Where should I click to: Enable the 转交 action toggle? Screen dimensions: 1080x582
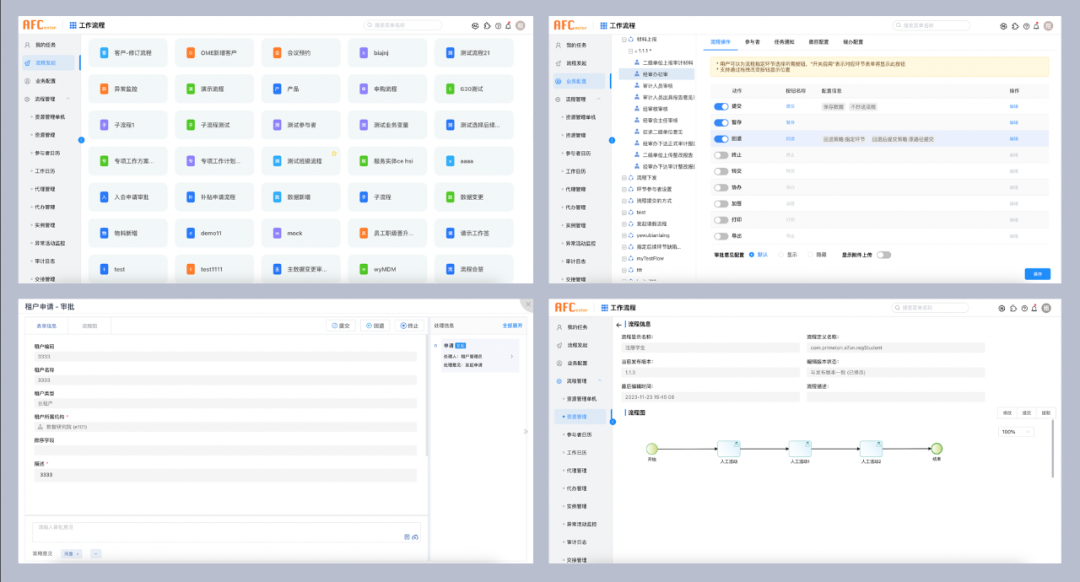tap(721, 172)
